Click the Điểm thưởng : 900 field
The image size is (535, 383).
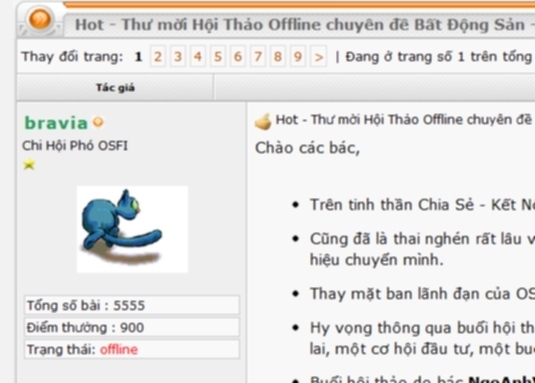132,327
